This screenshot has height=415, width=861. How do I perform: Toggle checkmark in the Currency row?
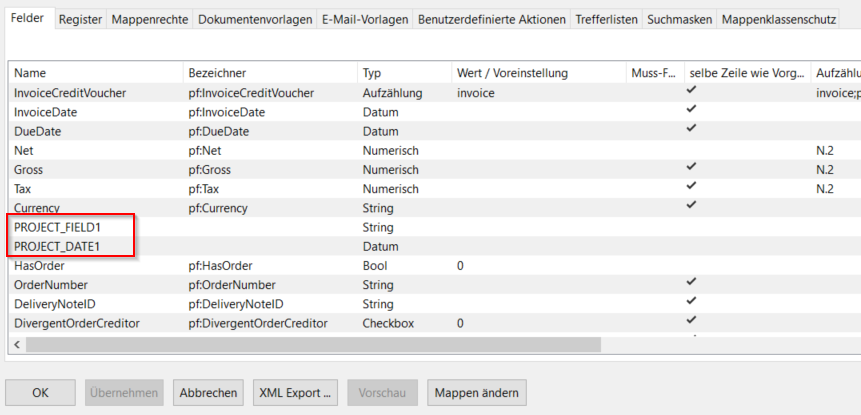pos(691,206)
